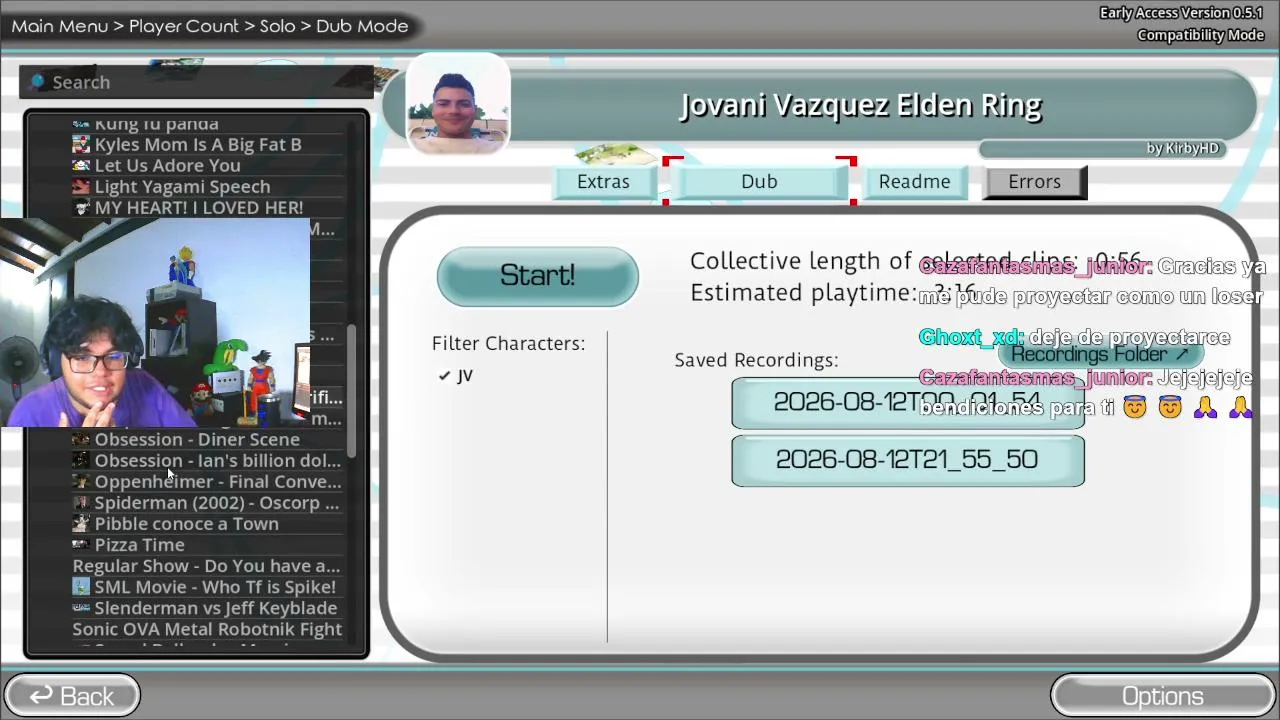Open the saved recording ending in 01_54

click(x=908, y=403)
